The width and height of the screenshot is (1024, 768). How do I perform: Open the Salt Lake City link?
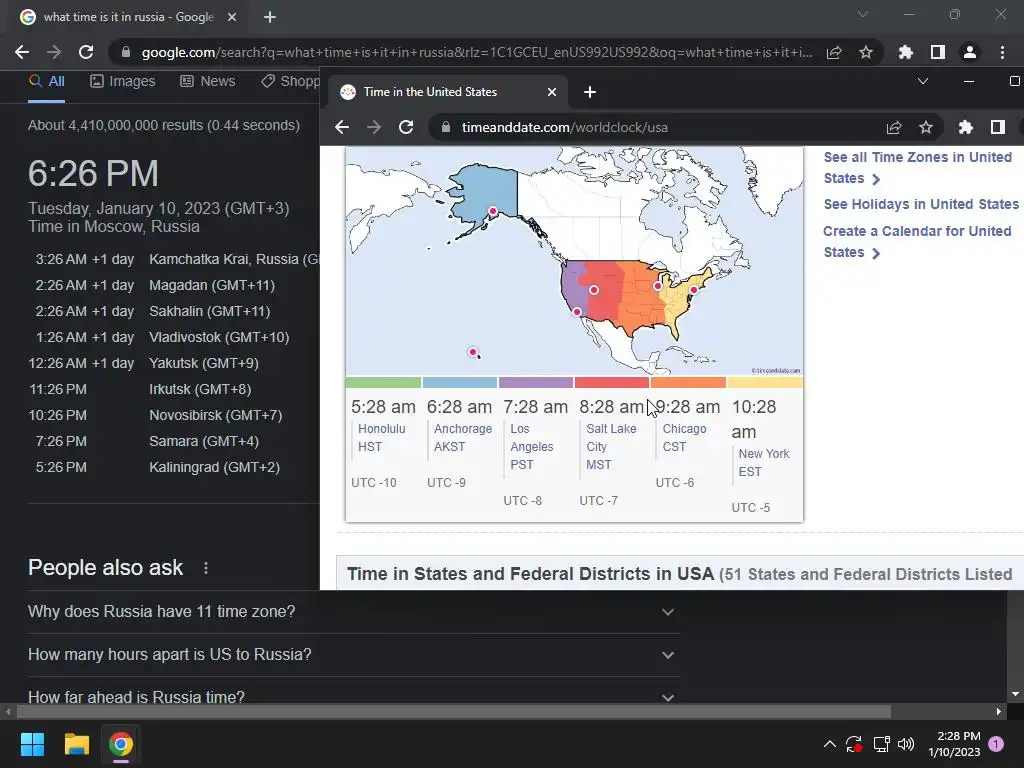[611, 438]
